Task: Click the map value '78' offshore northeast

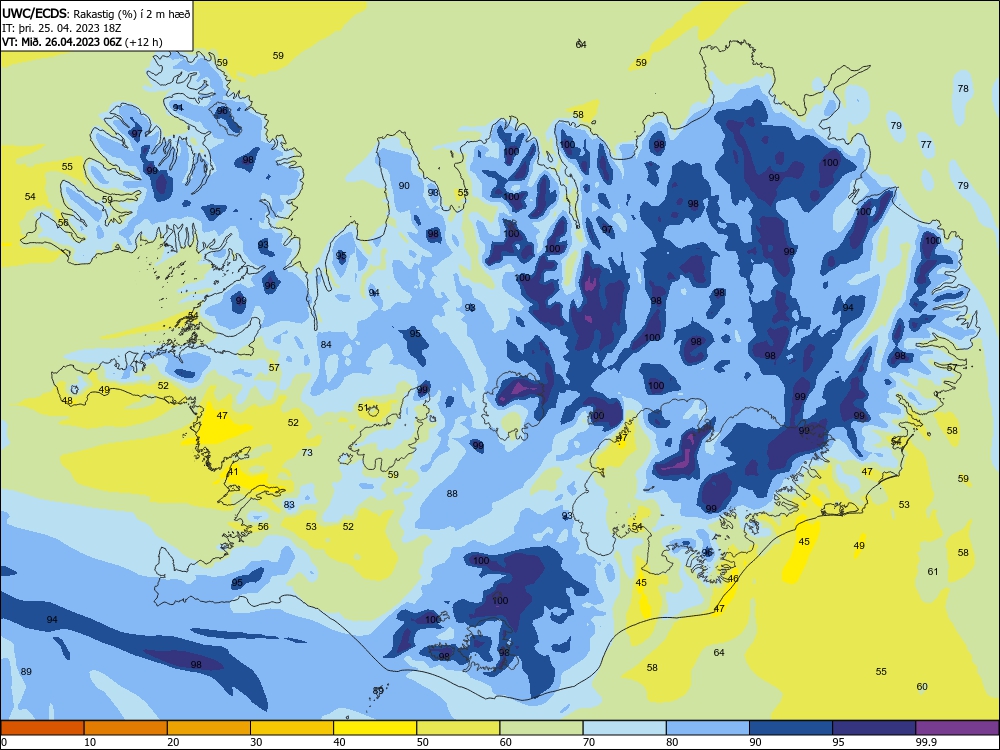Action: [x=963, y=88]
